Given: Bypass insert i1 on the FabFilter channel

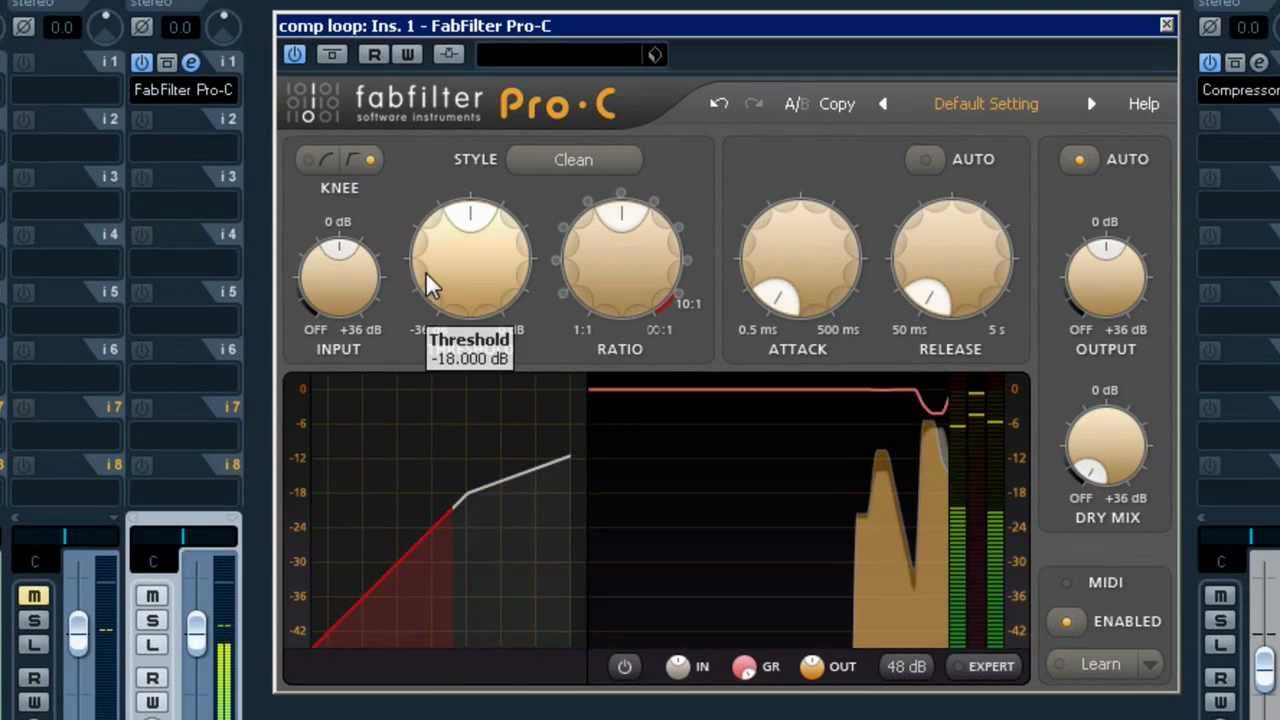Looking at the screenshot, I should (x=141, y=63).
